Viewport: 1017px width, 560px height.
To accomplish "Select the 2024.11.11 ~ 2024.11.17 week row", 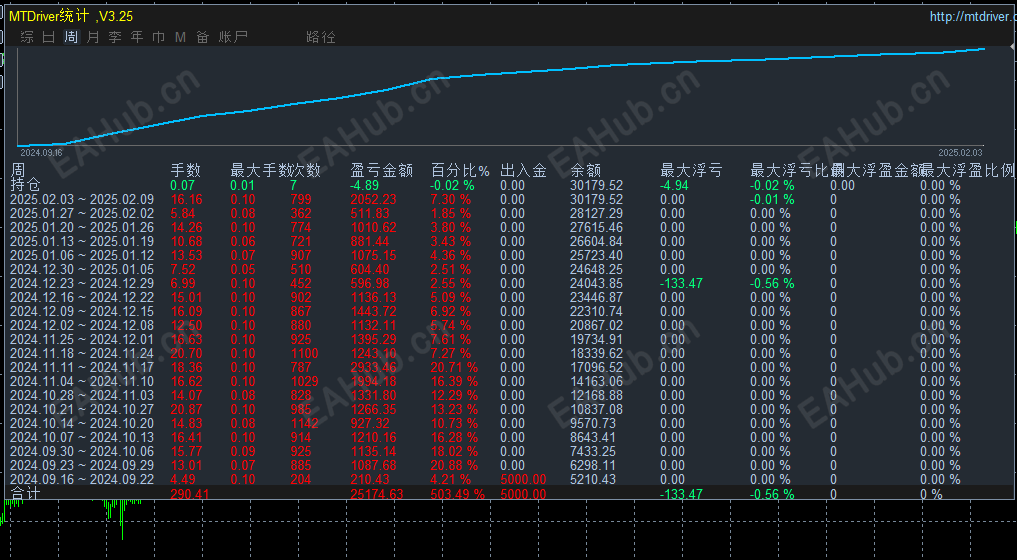I will 508,367.
